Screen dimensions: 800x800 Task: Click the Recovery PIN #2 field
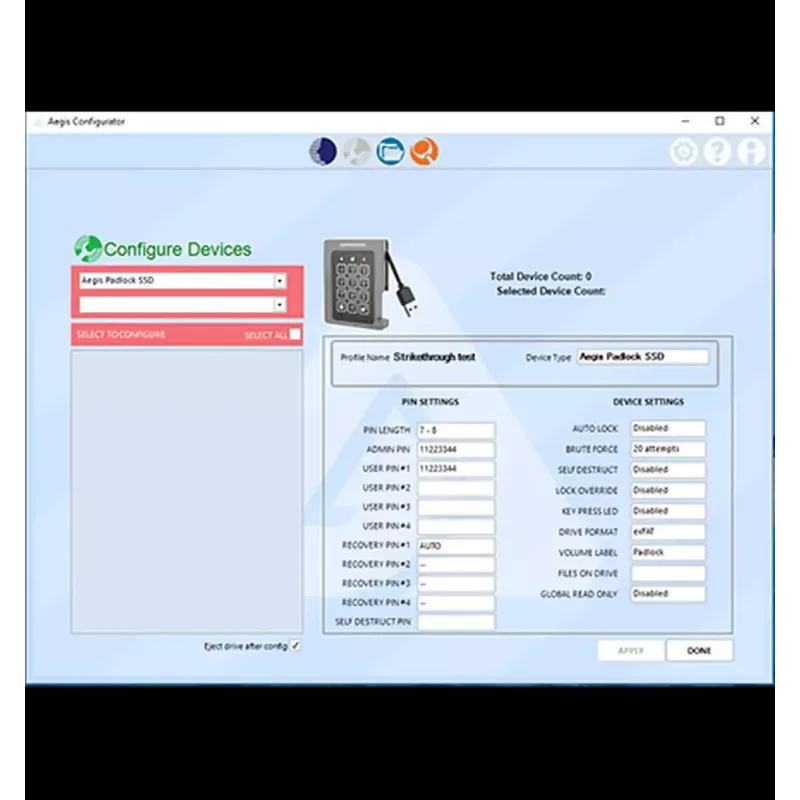[x=456, y=564]
